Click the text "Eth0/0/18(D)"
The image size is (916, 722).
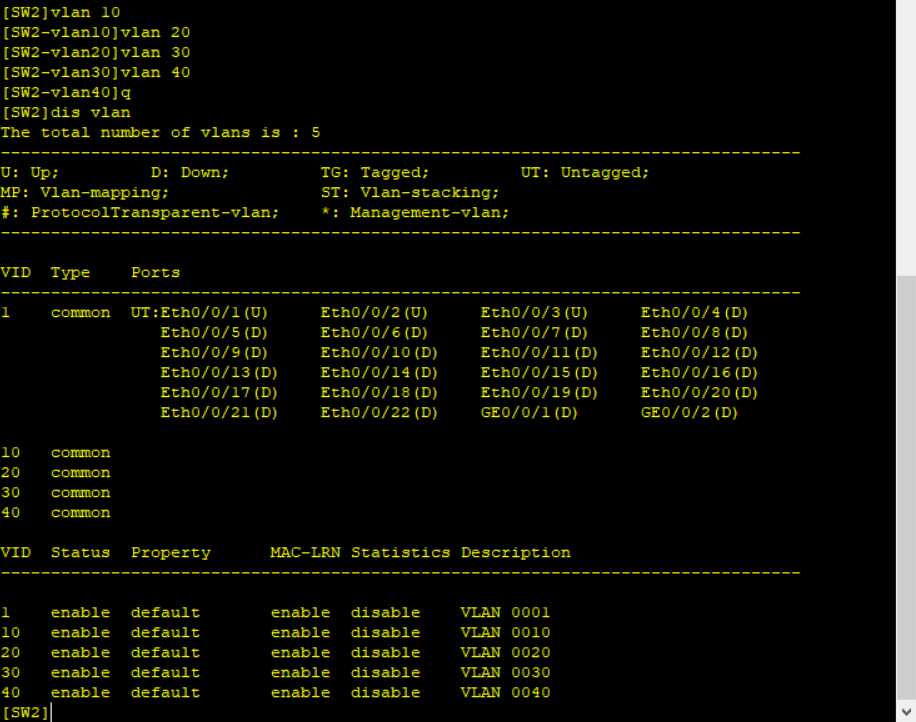tap(379, 393)
